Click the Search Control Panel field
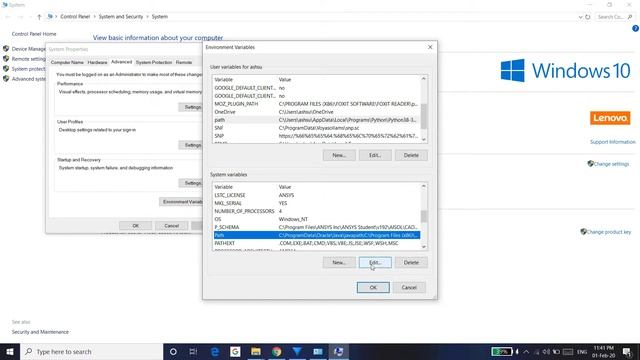Viewport: 640px width, 360px height. [615, 17]
